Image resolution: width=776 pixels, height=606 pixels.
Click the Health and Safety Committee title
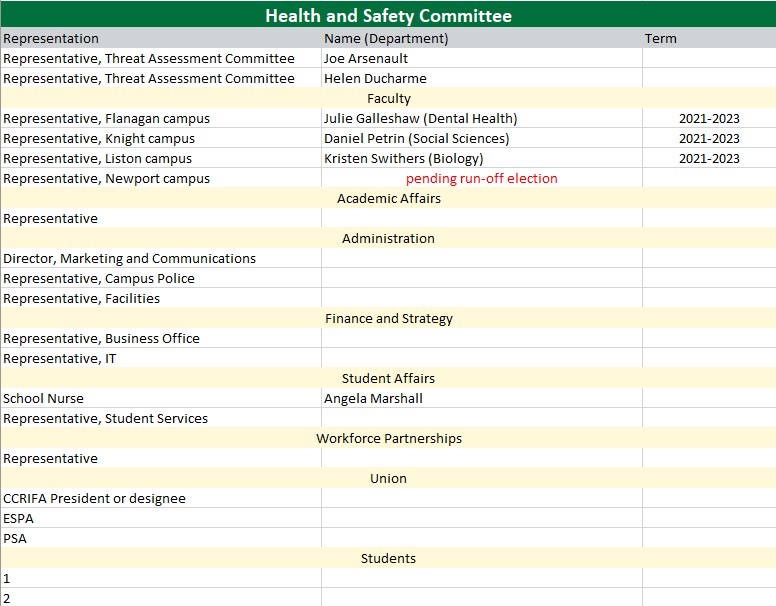388,15
